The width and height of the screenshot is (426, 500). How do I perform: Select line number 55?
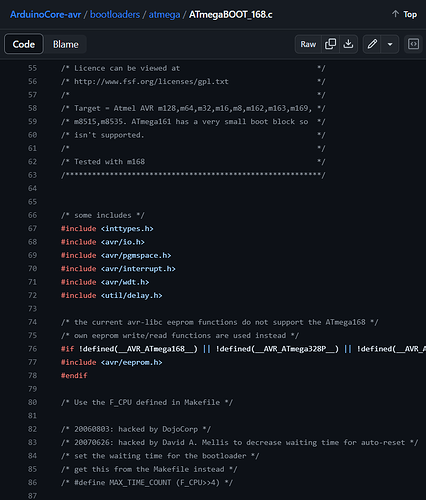[32, 68]
